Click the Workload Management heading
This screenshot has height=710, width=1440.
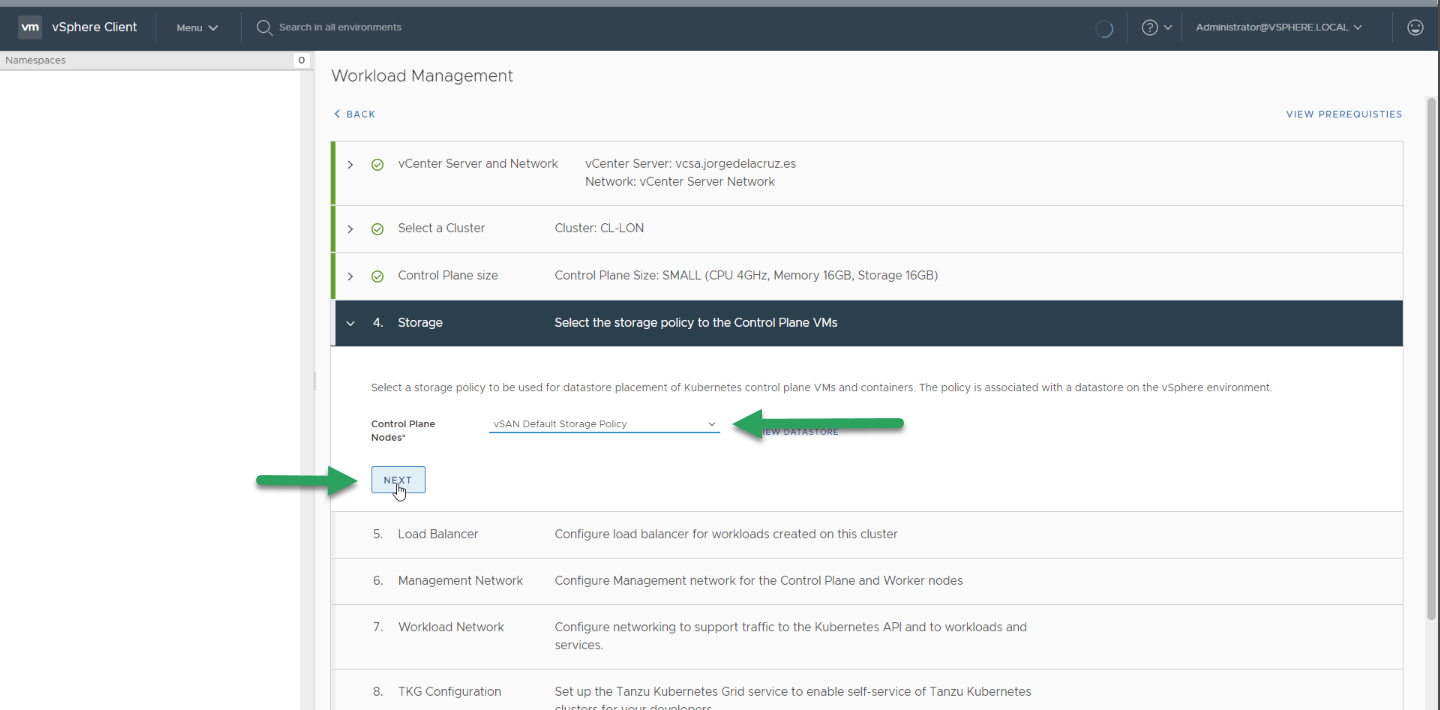pyautogui.click(x=422, y=76)
